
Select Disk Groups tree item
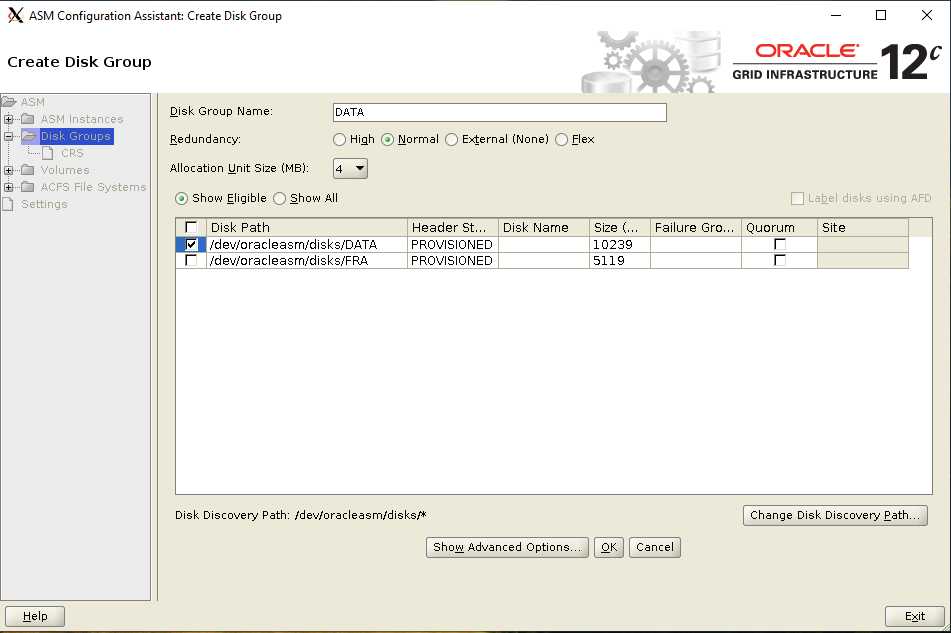pyautogui.click(x=75, y=136)
